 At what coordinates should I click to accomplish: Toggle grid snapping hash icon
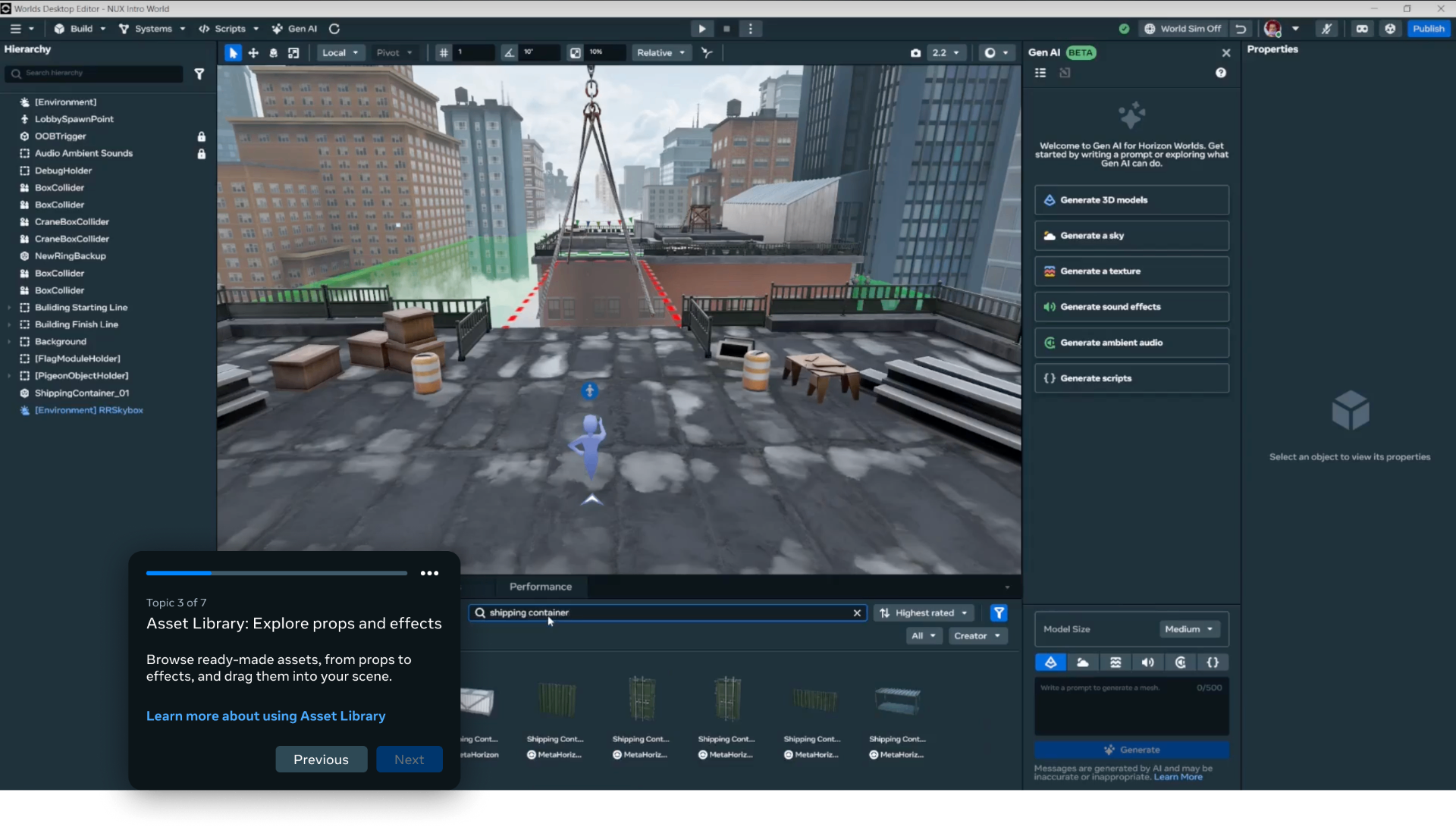444,53
